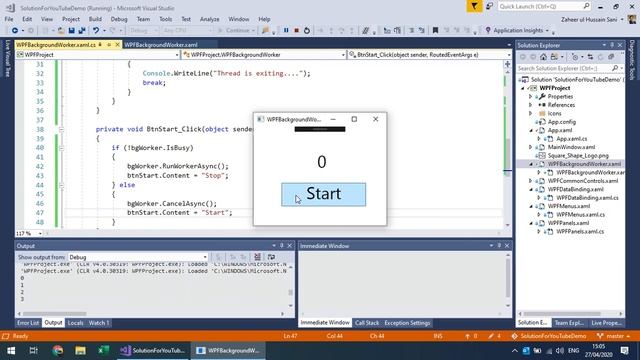The image size is (640, 360).
Task: Switch to the Team Explorer tab
Action: tap(569, 323)
